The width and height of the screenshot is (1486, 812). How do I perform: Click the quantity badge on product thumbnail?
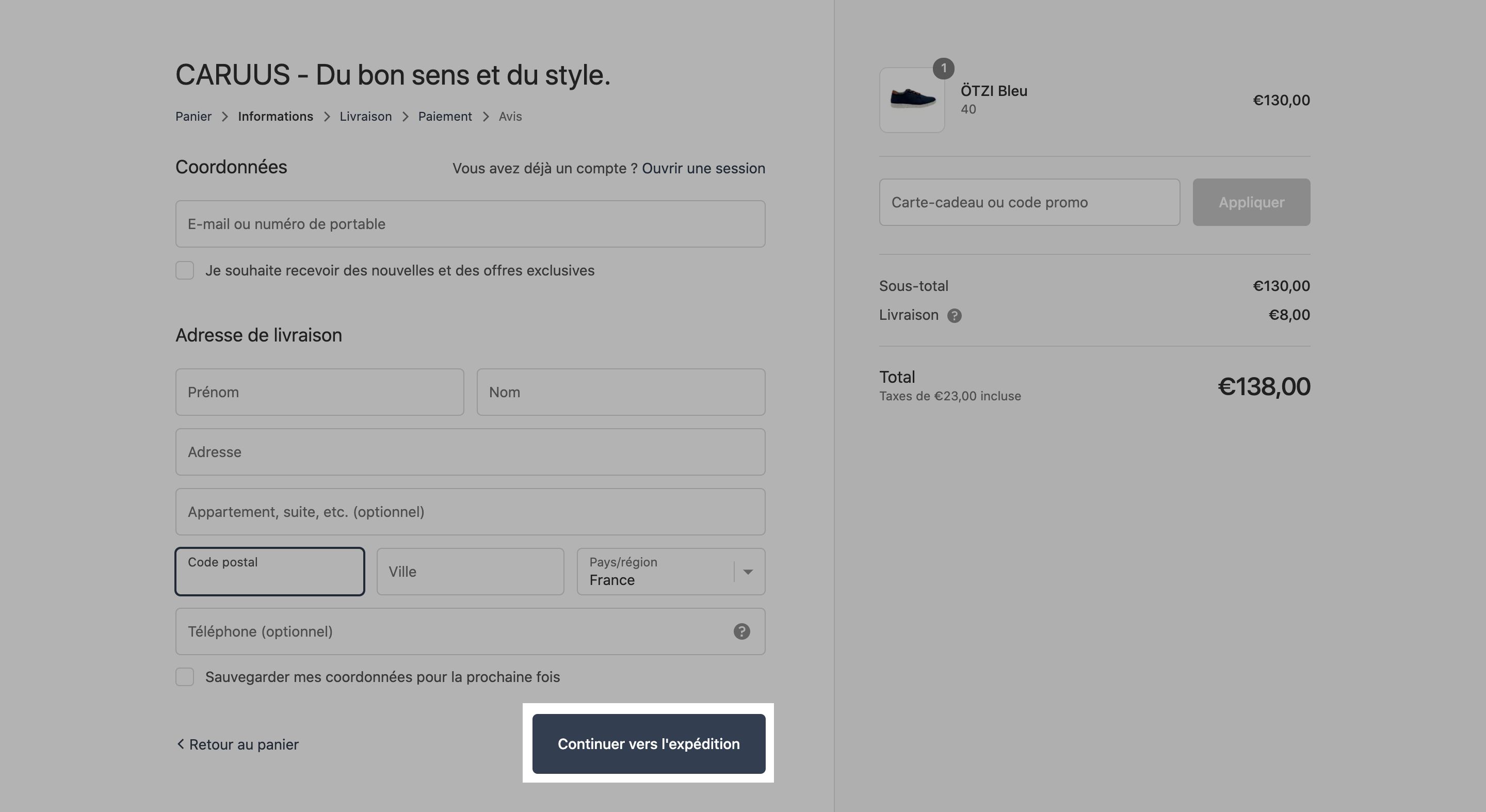click(x=943, y=69)
